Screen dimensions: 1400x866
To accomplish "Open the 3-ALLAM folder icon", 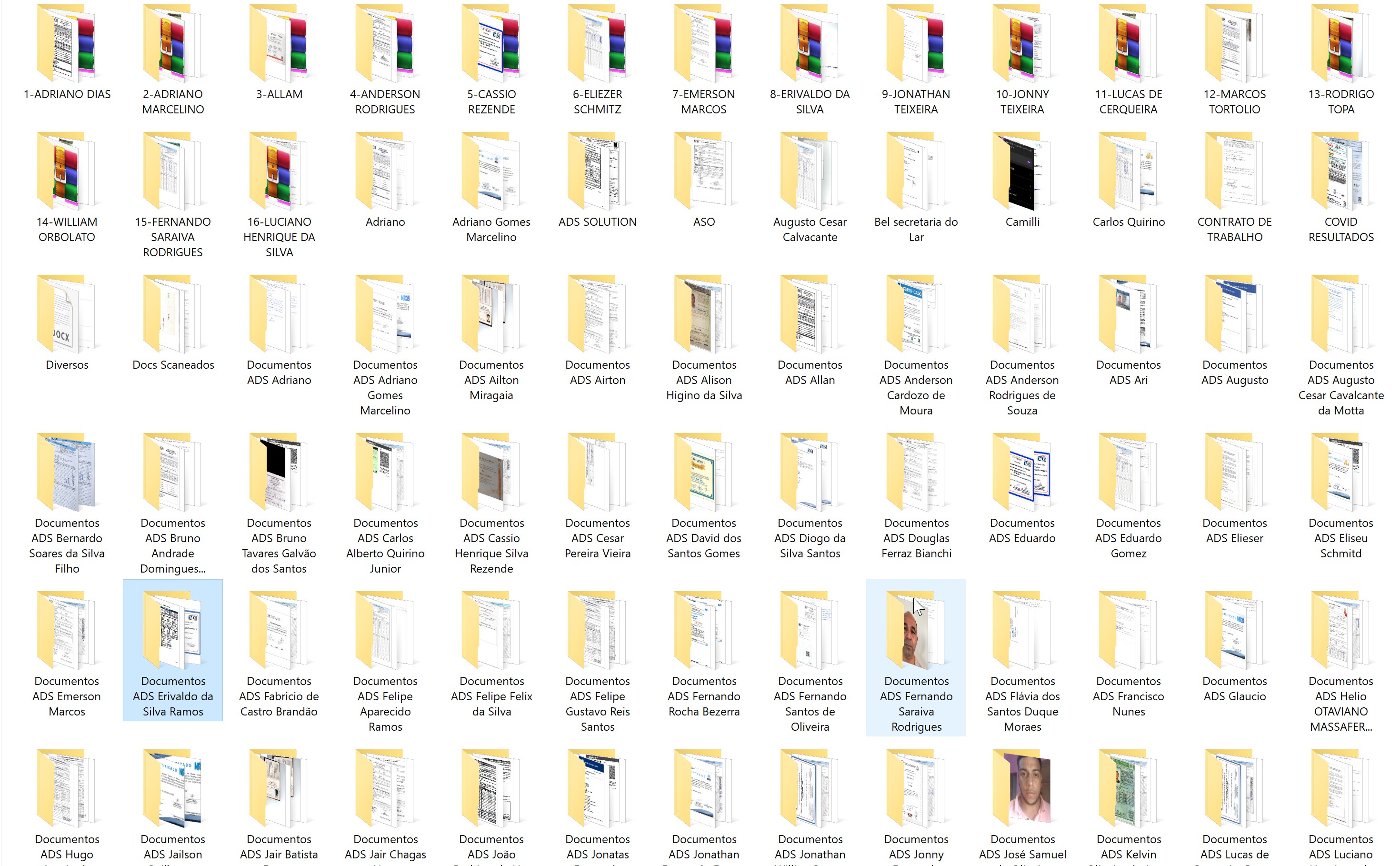I will pos(280,43).
